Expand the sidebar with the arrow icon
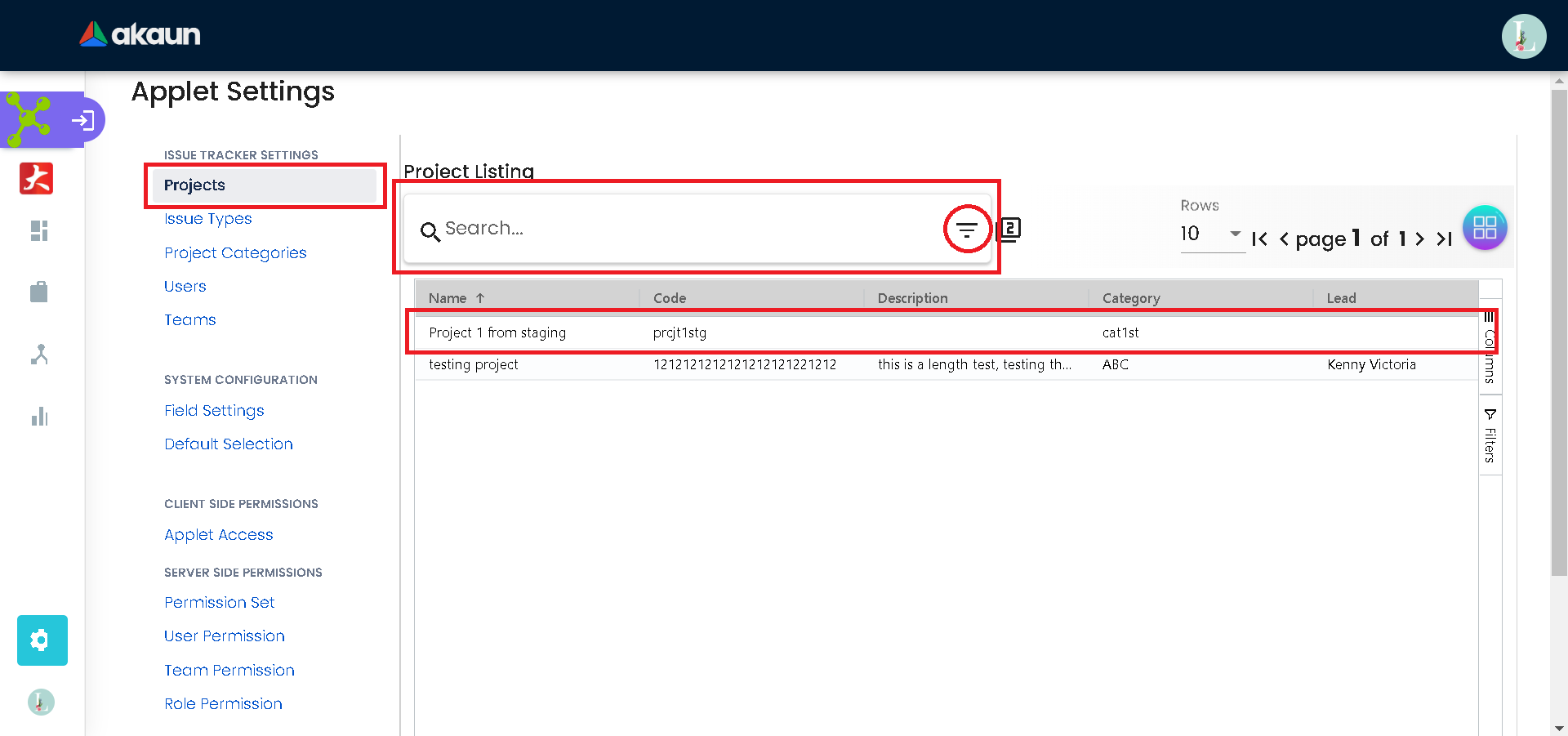The image size is (1568, 736). point(82,121)
